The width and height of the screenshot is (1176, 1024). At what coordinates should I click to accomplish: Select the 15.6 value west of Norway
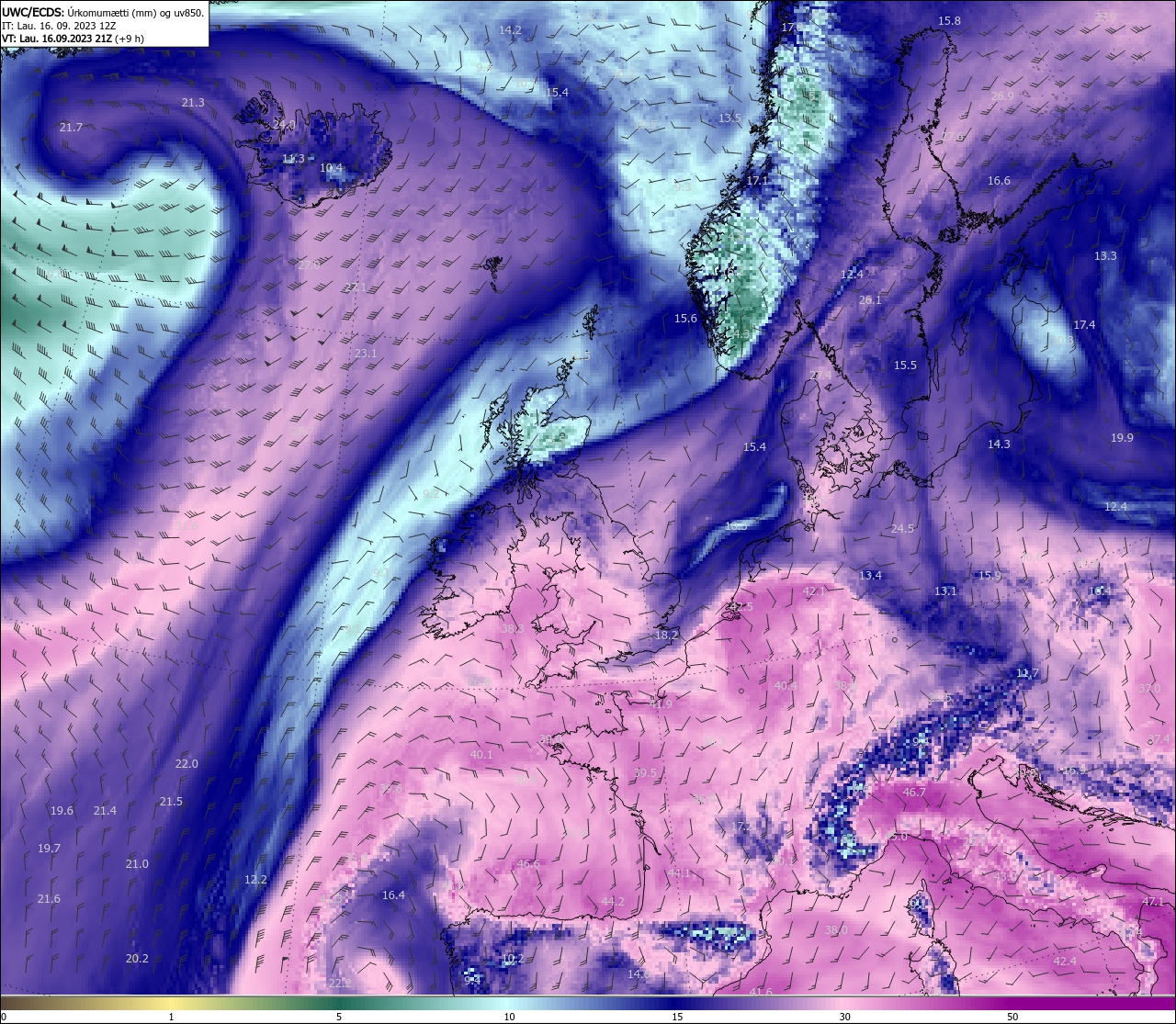pos(685,319)
